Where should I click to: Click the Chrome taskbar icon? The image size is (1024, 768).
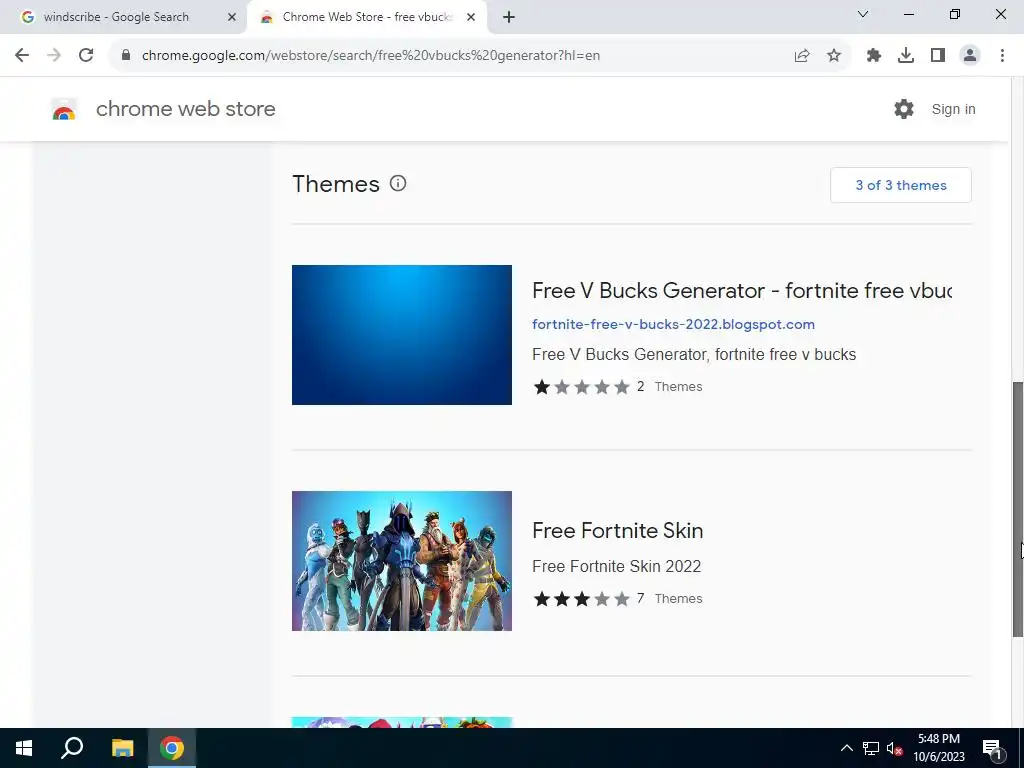click(172, 748)
